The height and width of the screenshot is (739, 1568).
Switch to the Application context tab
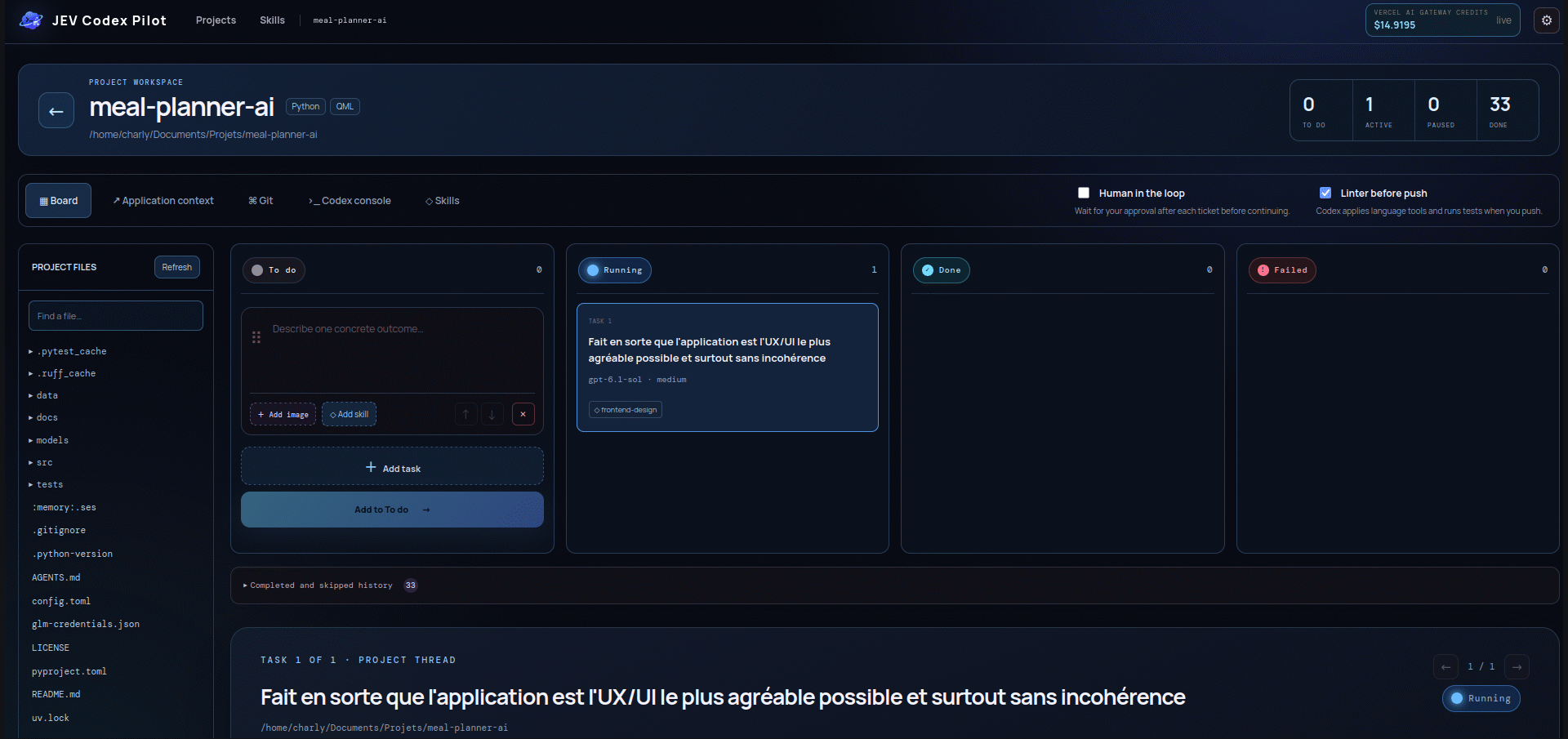163,201
